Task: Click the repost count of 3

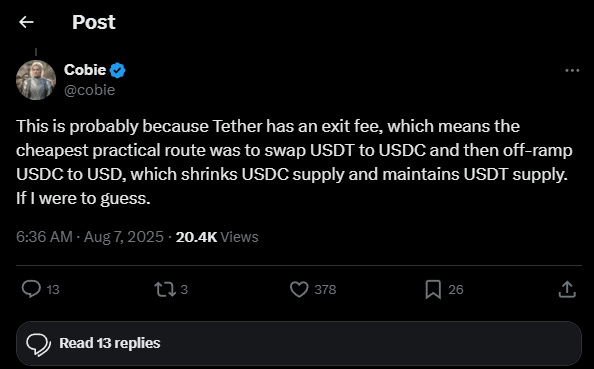Action: 184,289
